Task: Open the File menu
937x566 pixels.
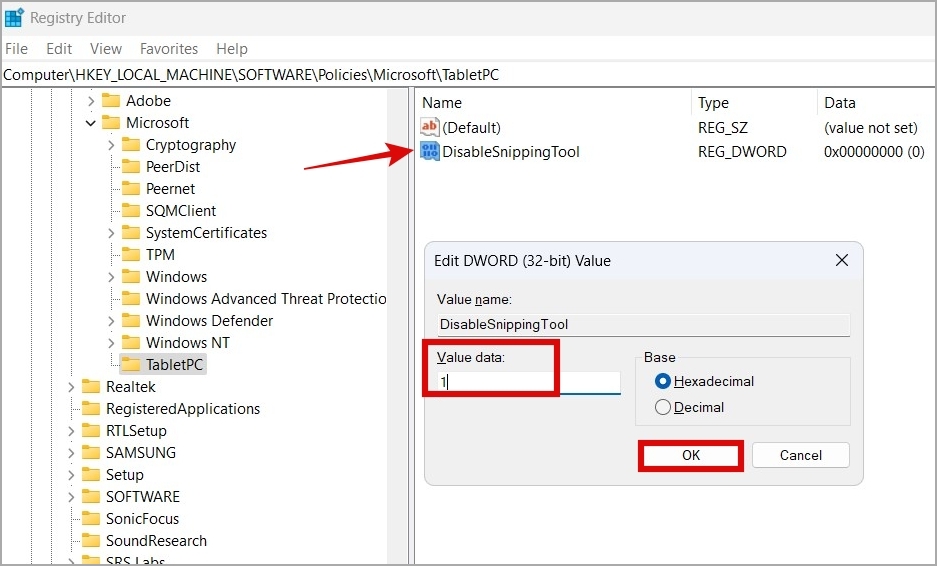Action: coord(16,48)
